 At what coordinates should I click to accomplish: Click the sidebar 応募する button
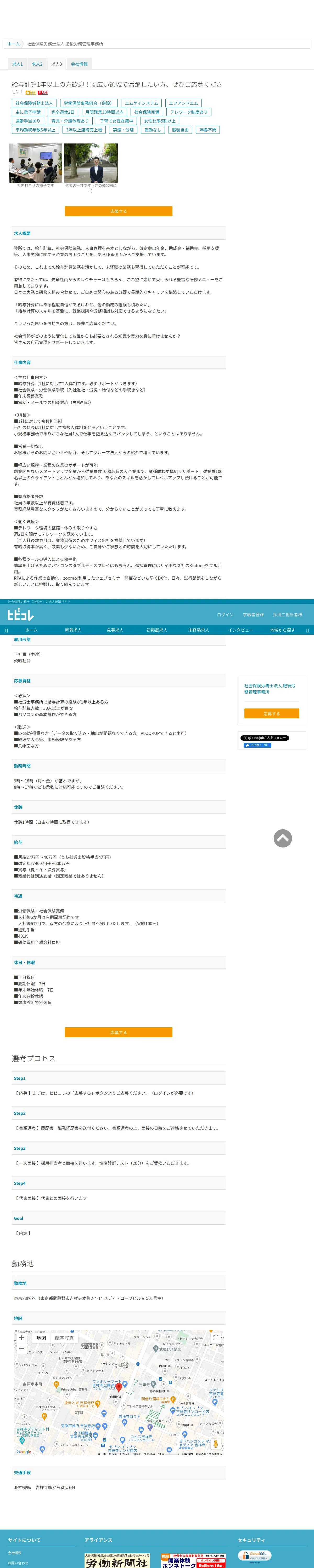tap(271, 713)
